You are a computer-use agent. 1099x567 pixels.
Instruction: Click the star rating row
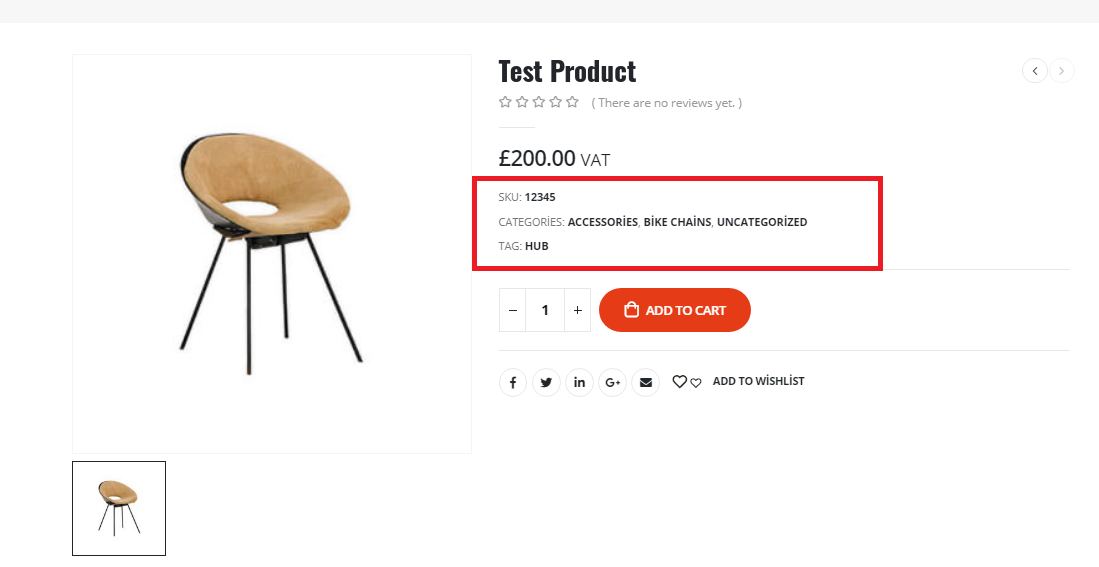click(539, 102)
